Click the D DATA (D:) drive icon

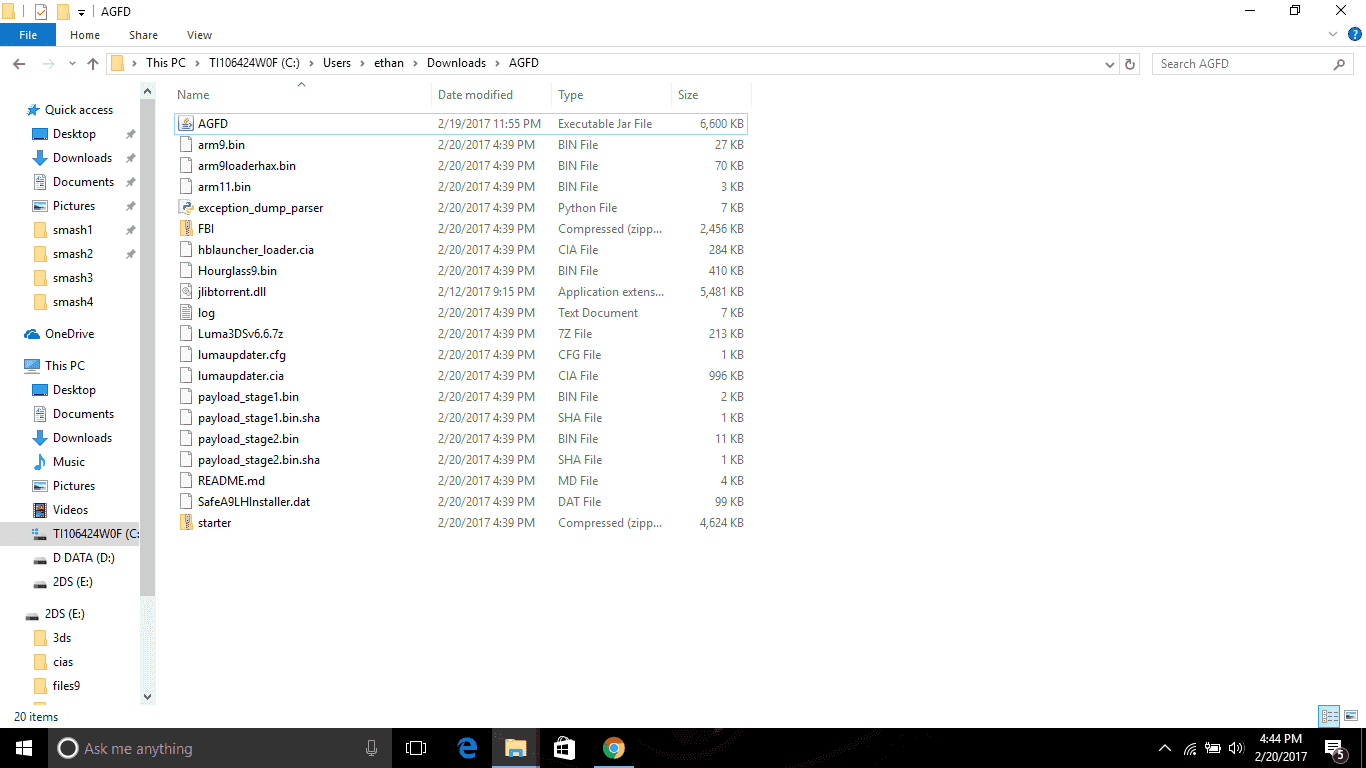(40, 558)
